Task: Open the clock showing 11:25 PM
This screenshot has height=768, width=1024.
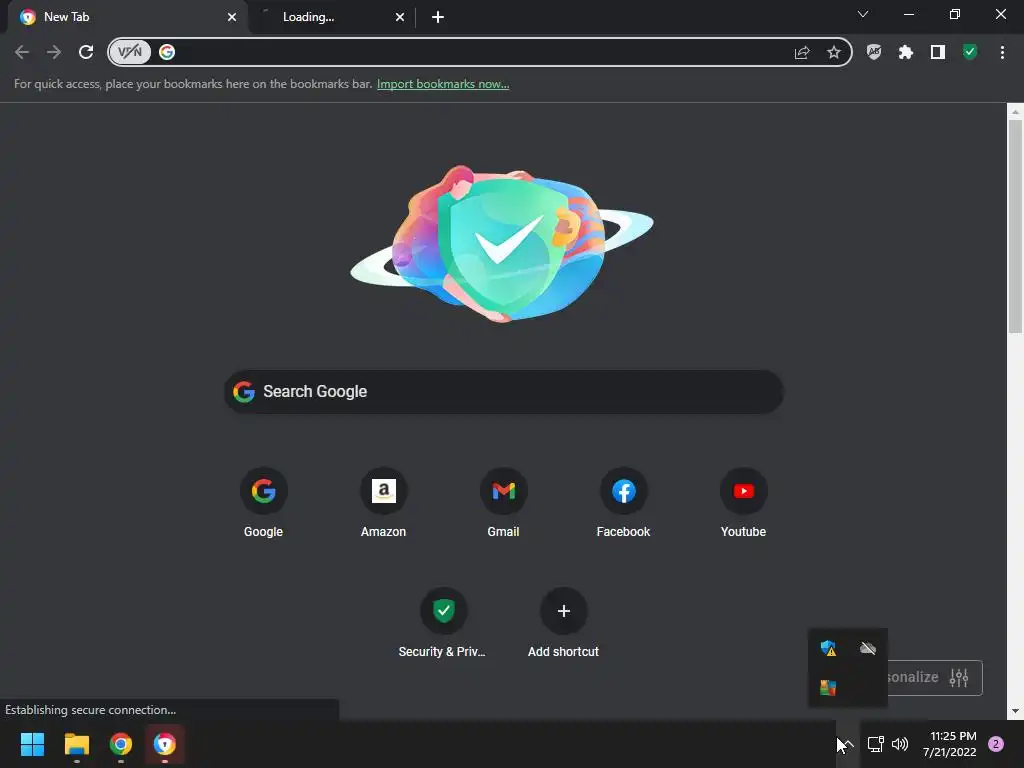Action: [x=950, y=744]
